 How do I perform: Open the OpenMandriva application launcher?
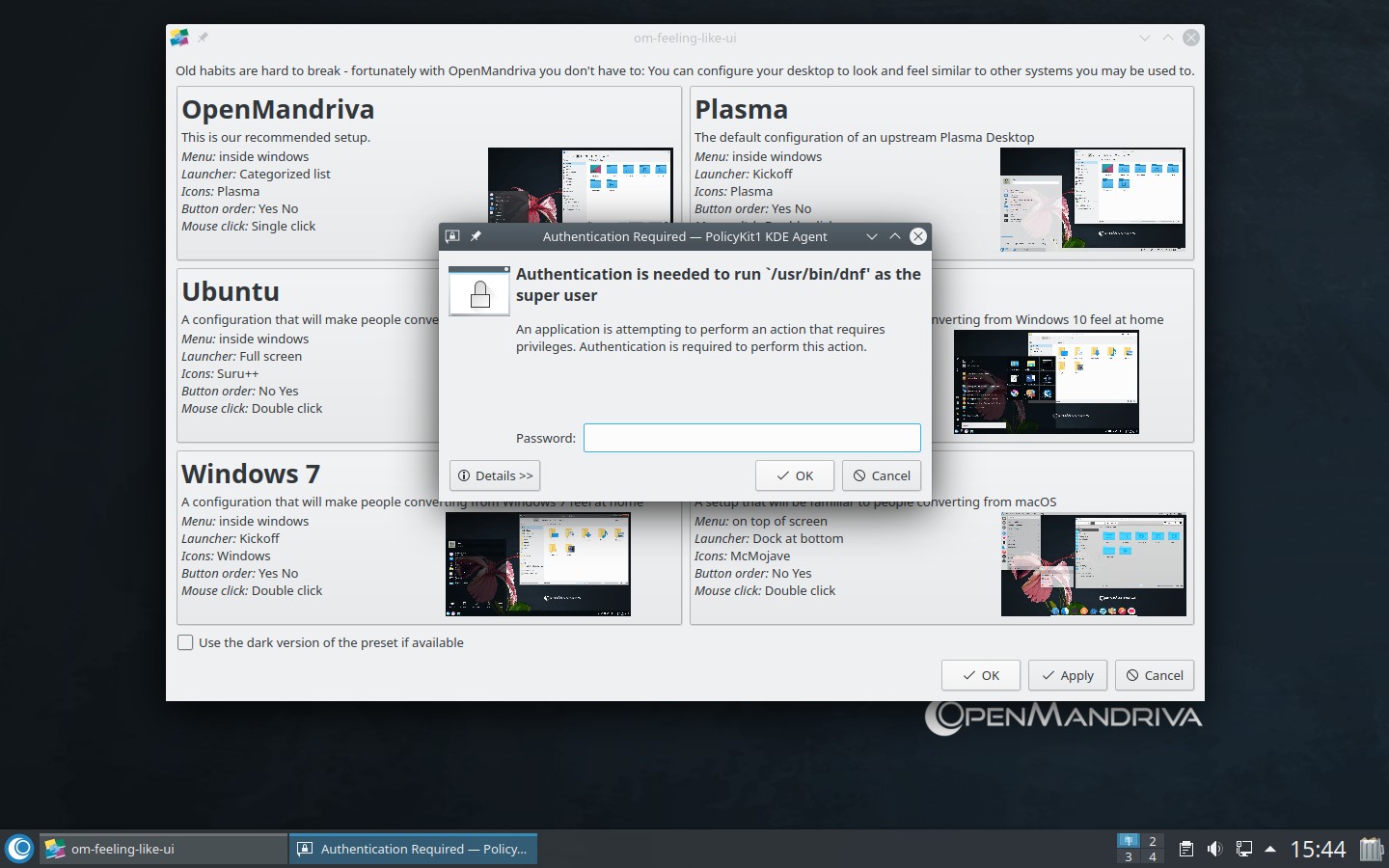click(19, 849)
